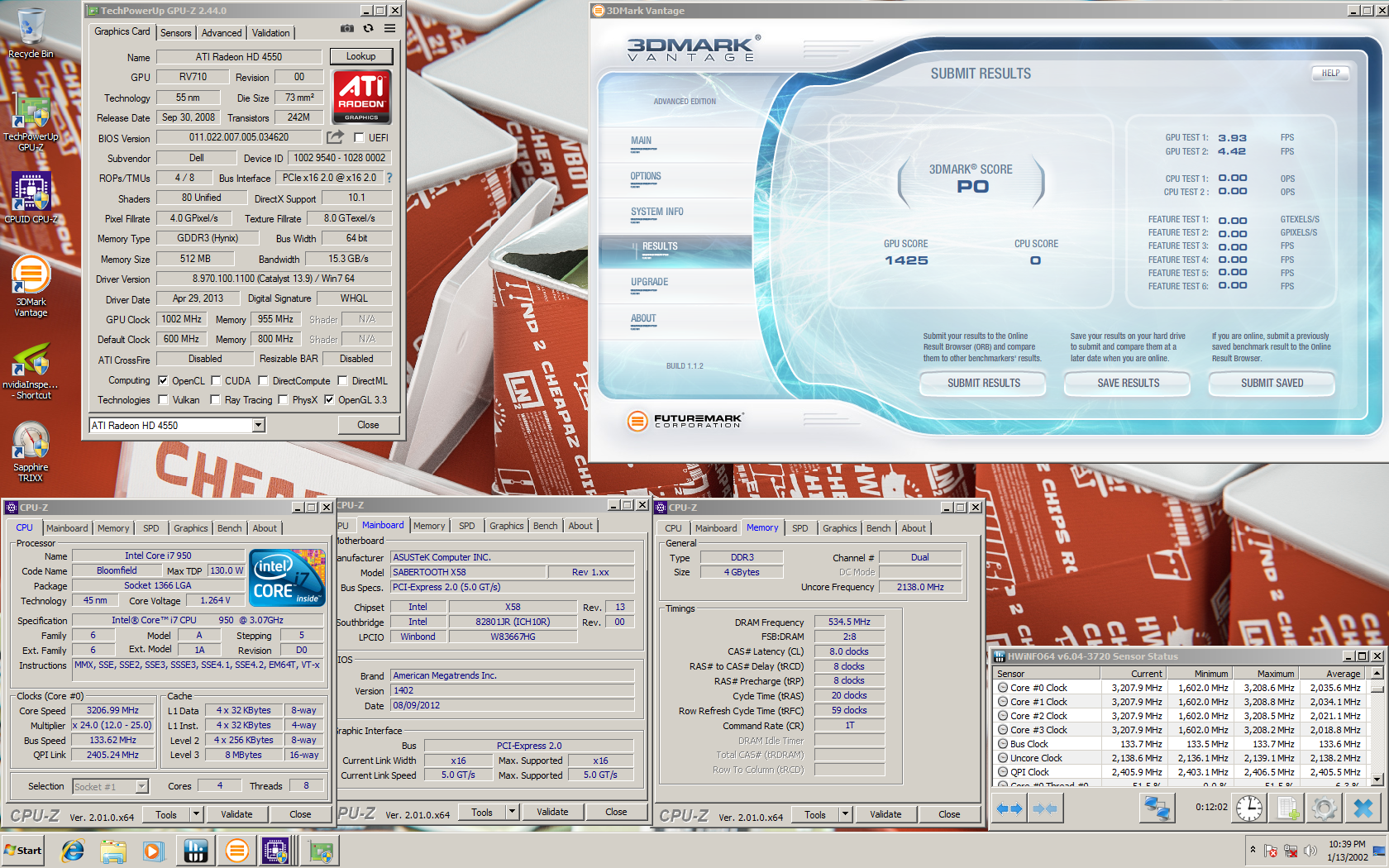The height and width of the screenshot is (868, 1389).
Task: Toggle the OpenCL checkbox
Action: pyautogui.click(x=162, y=381)
